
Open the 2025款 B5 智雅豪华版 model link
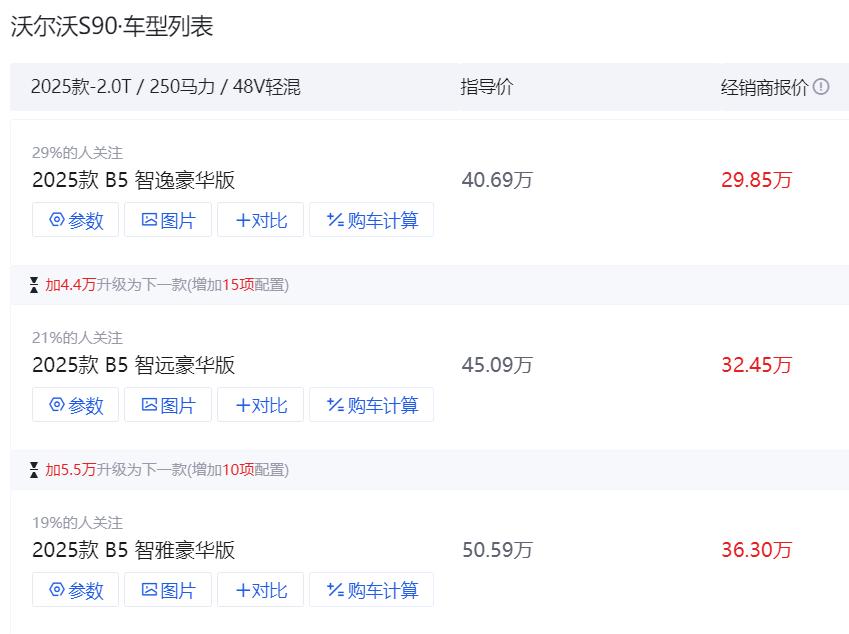[x=133, y=550]
